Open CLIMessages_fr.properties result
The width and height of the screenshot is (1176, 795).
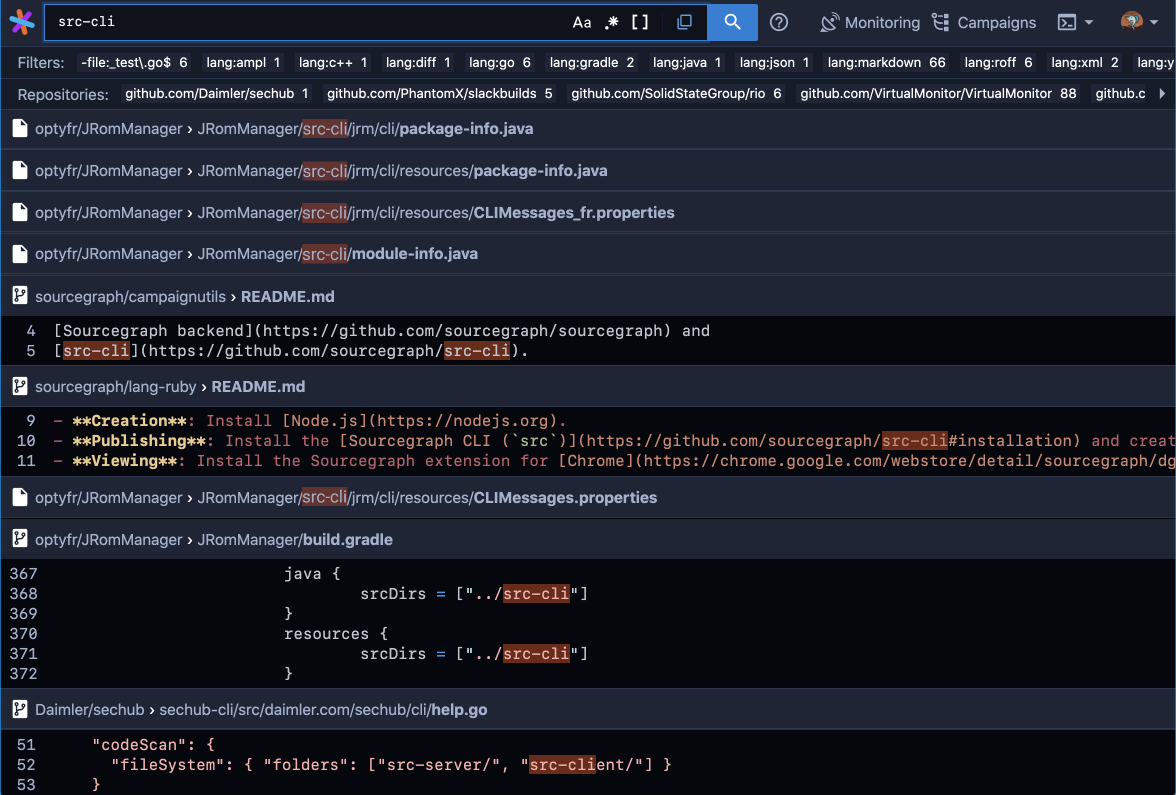436,213
